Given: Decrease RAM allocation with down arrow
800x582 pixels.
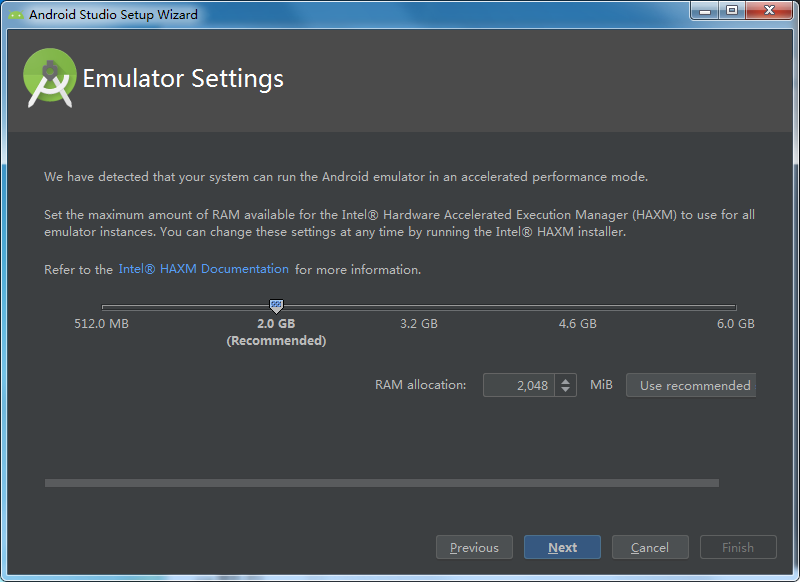Looking at the screenshot, I should click(x=565, y=390).
